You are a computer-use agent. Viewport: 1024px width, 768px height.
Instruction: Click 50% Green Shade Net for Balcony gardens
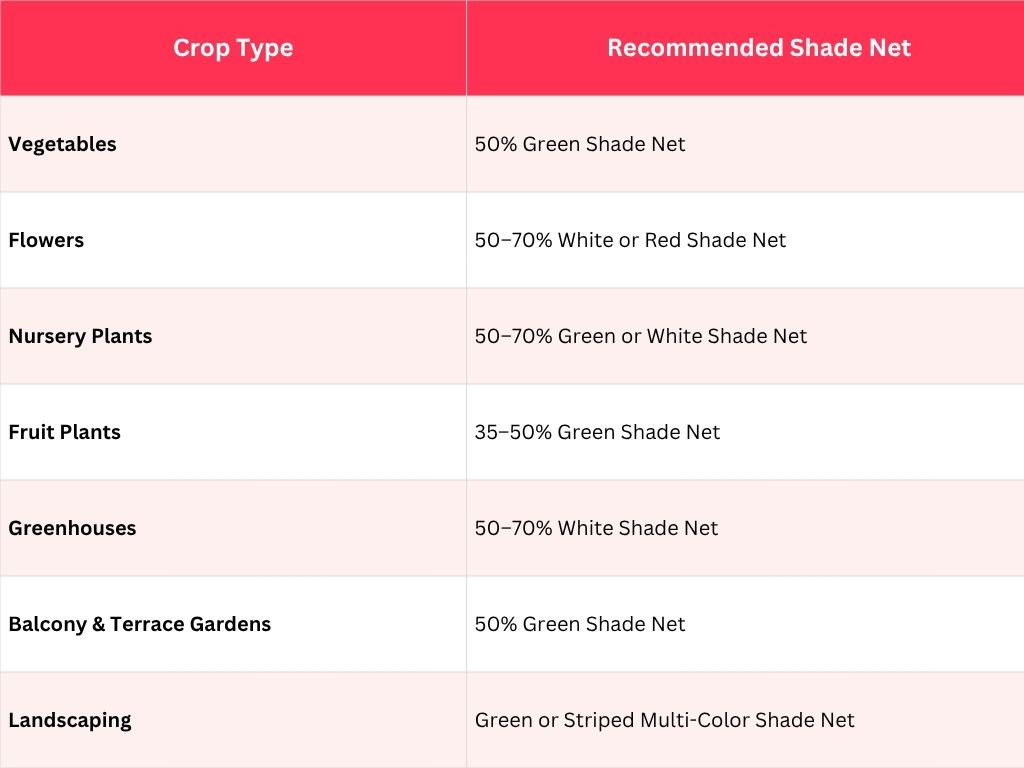[x=580, y=624]
